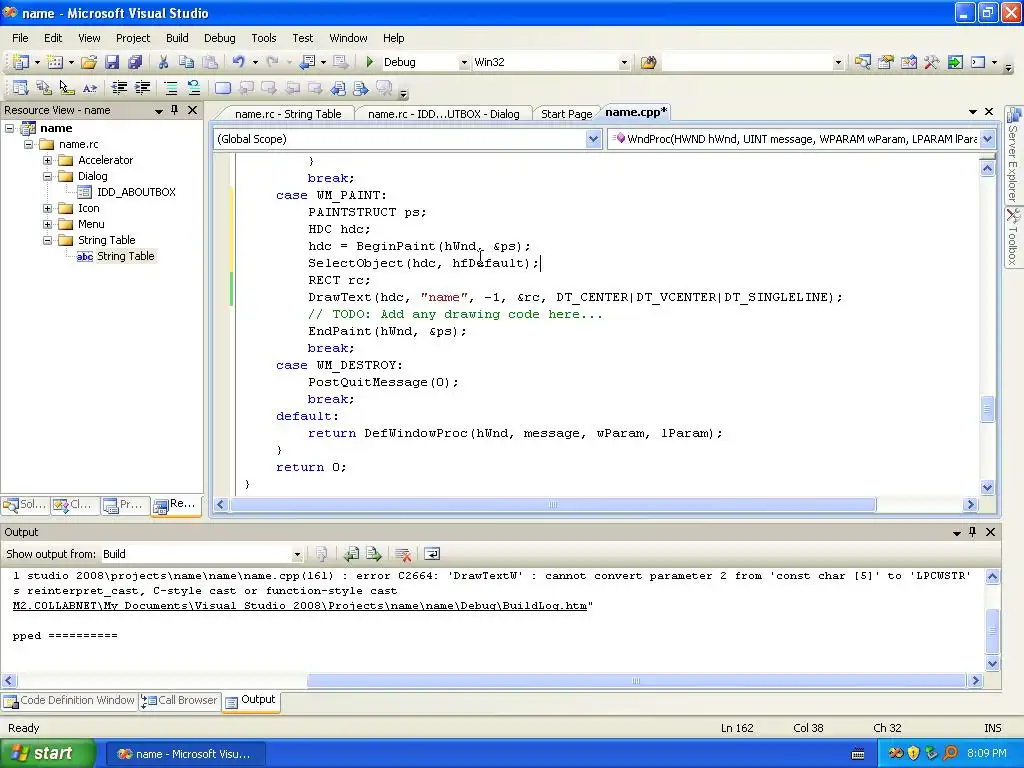Click the Navigate Backward icon
The image size is (1024, 768).
pos(307,62)
